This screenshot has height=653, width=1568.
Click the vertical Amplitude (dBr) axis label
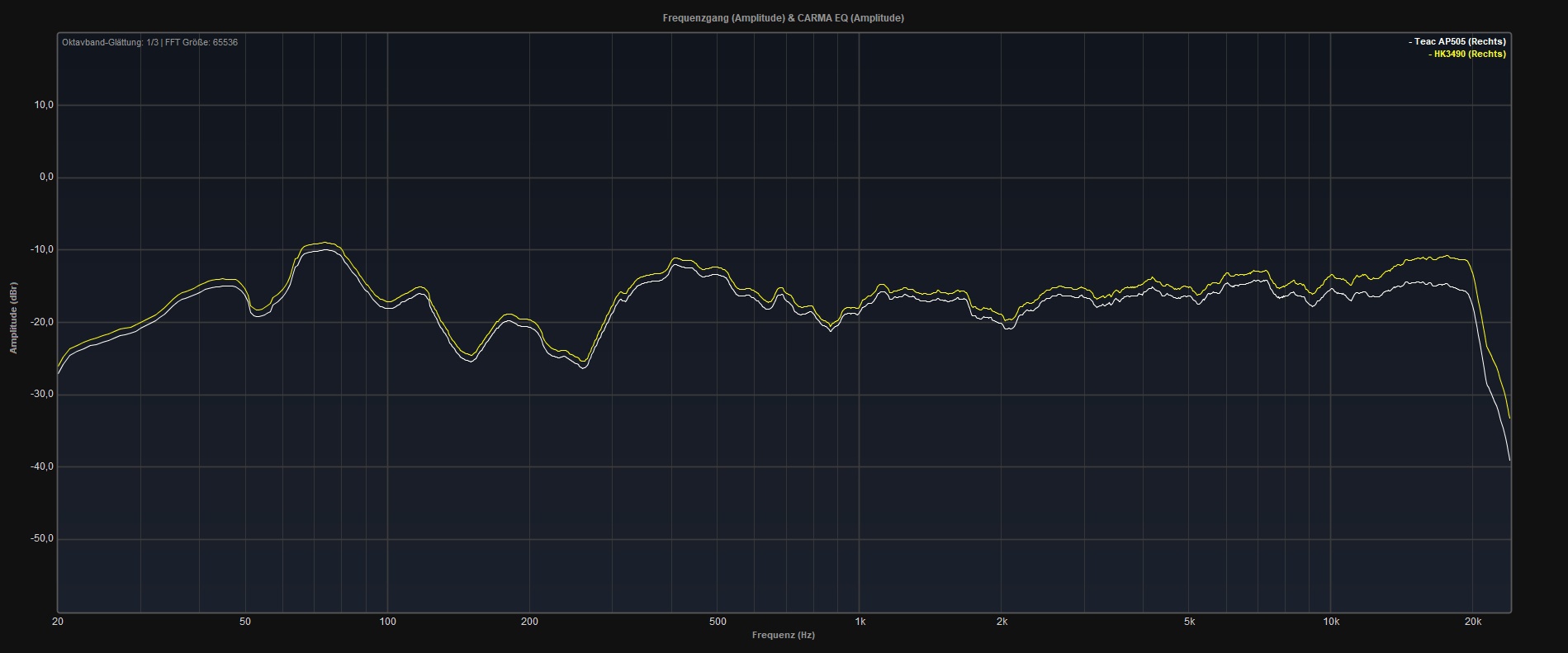tap(13, 318)
